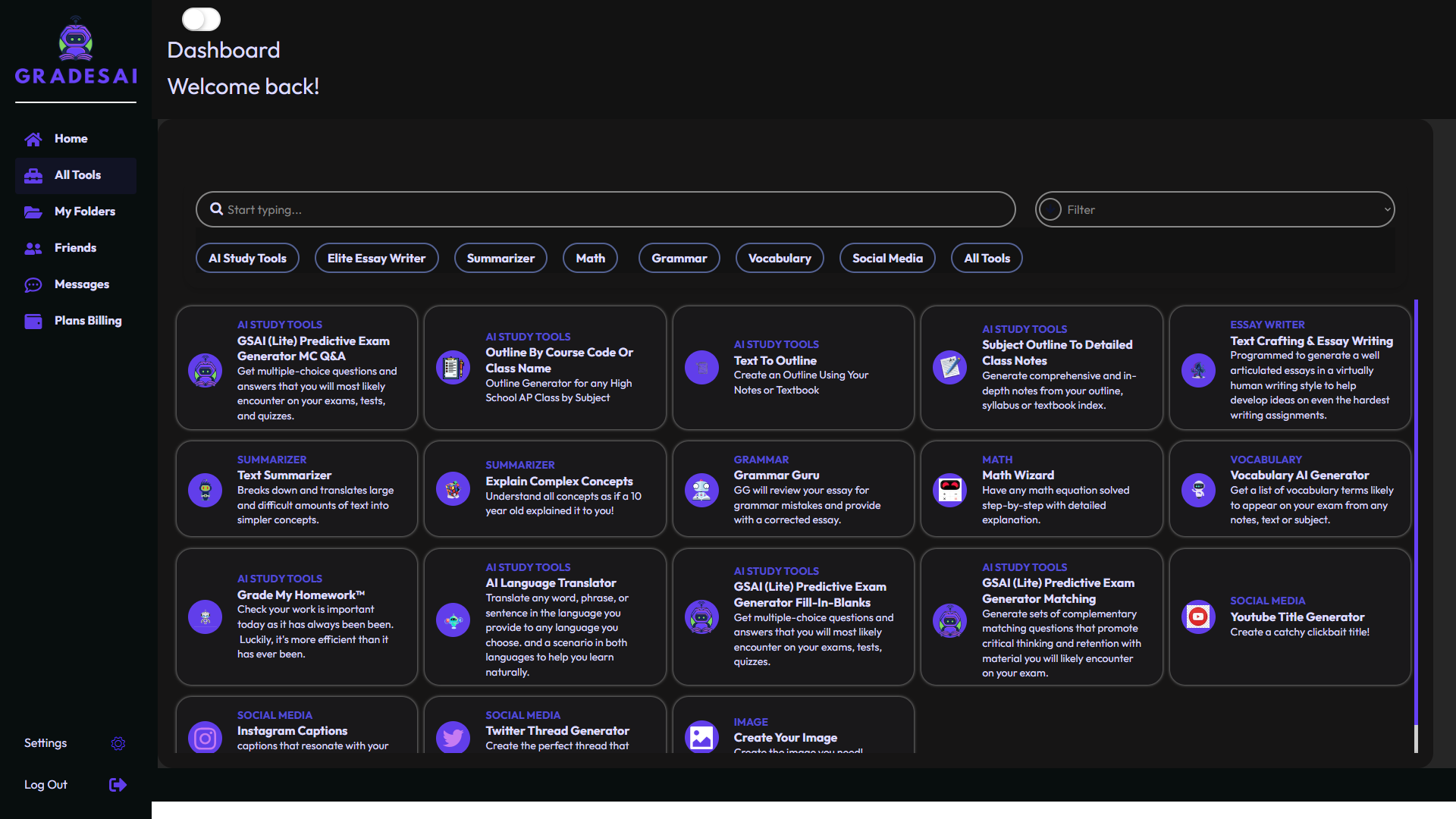Expand the Filter dropdown arrow

point(1387,210)
